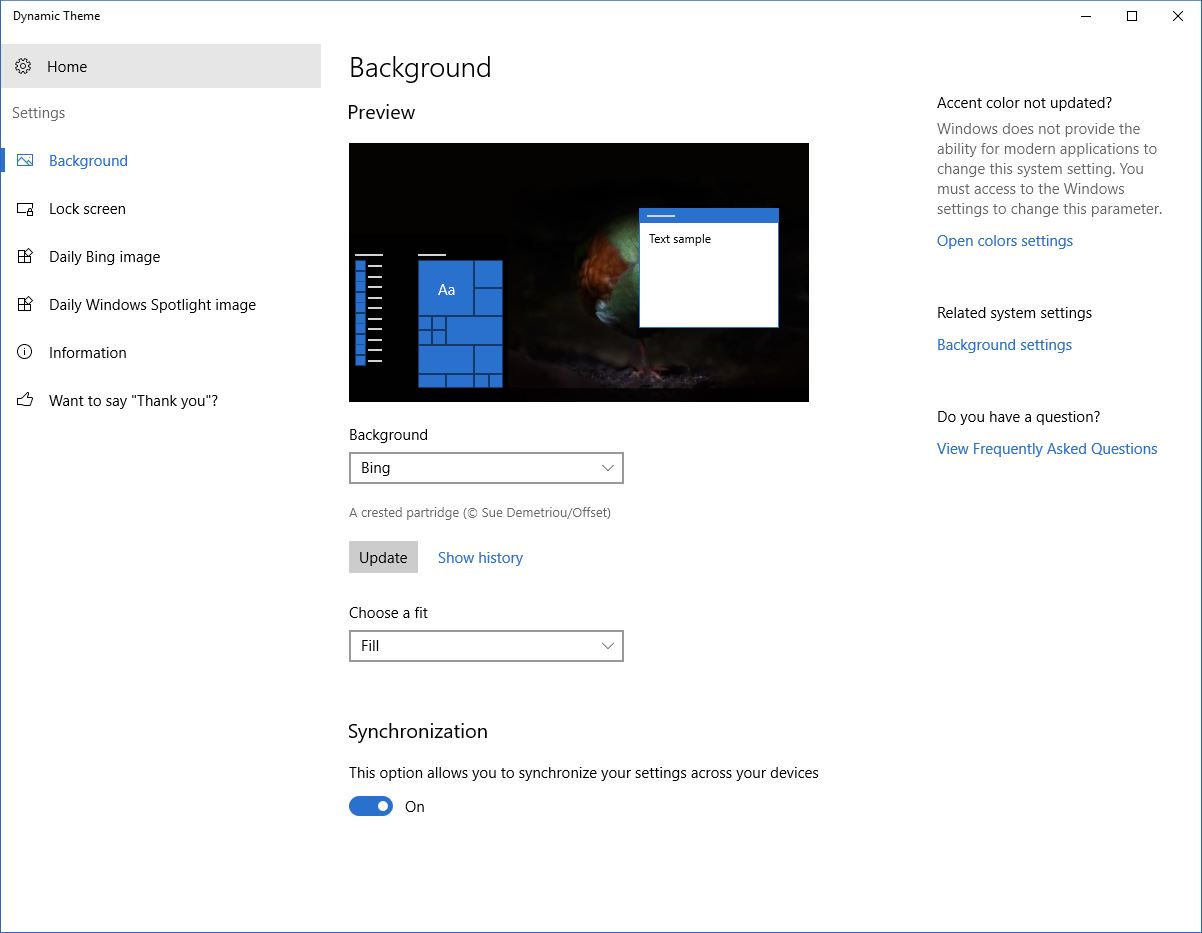Open colors settings link
This screenshot has width=1202, height=933.
click(1004, 240)
